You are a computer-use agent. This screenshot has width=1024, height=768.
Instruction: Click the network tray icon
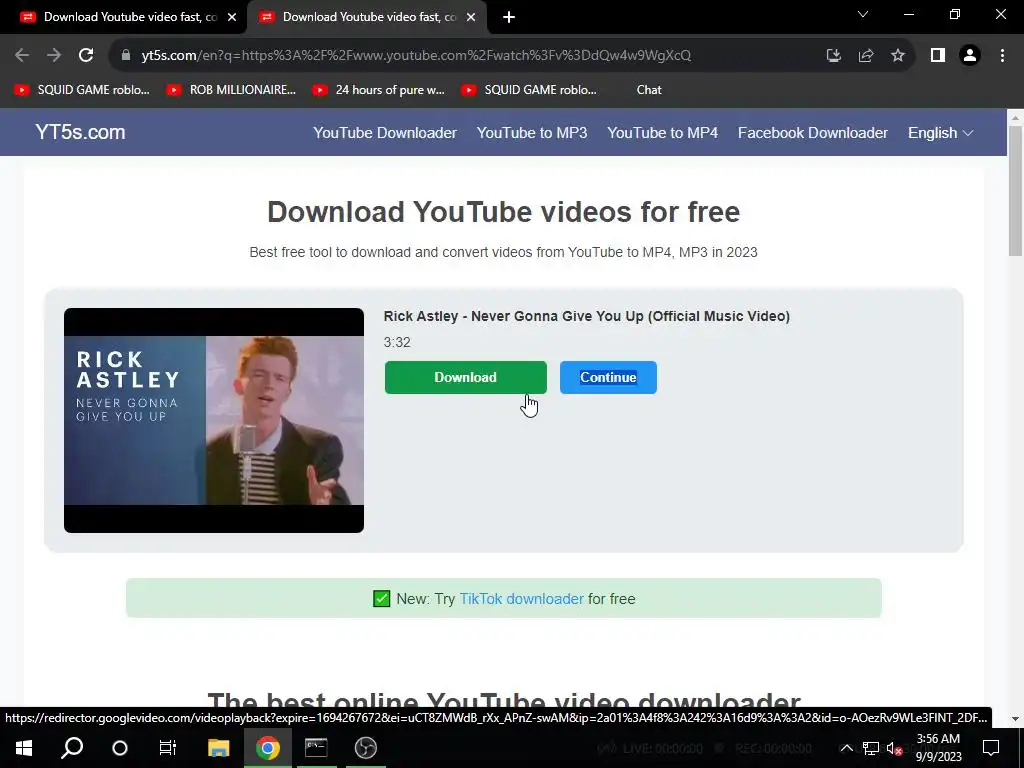(x=871, y=748)
